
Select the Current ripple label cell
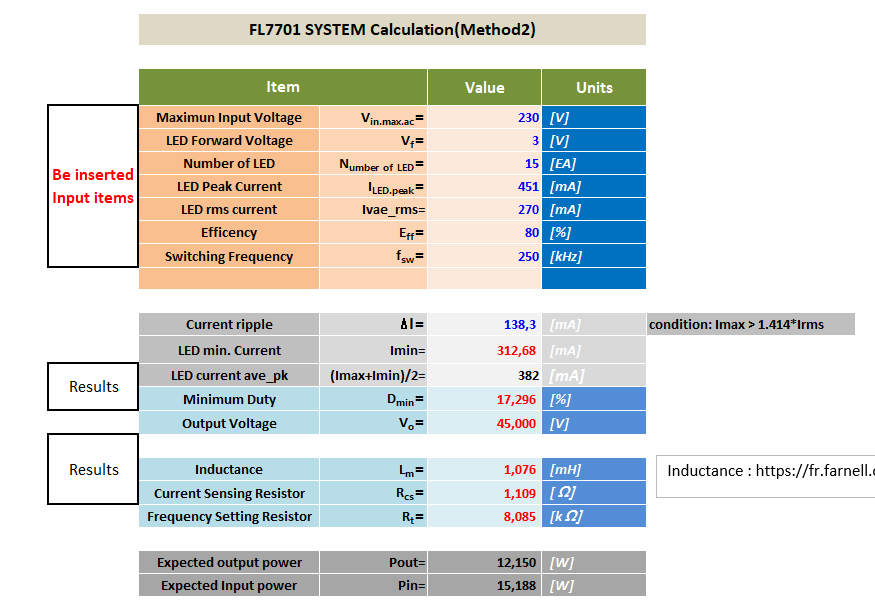pyautogui.click(x=229, y=324)
